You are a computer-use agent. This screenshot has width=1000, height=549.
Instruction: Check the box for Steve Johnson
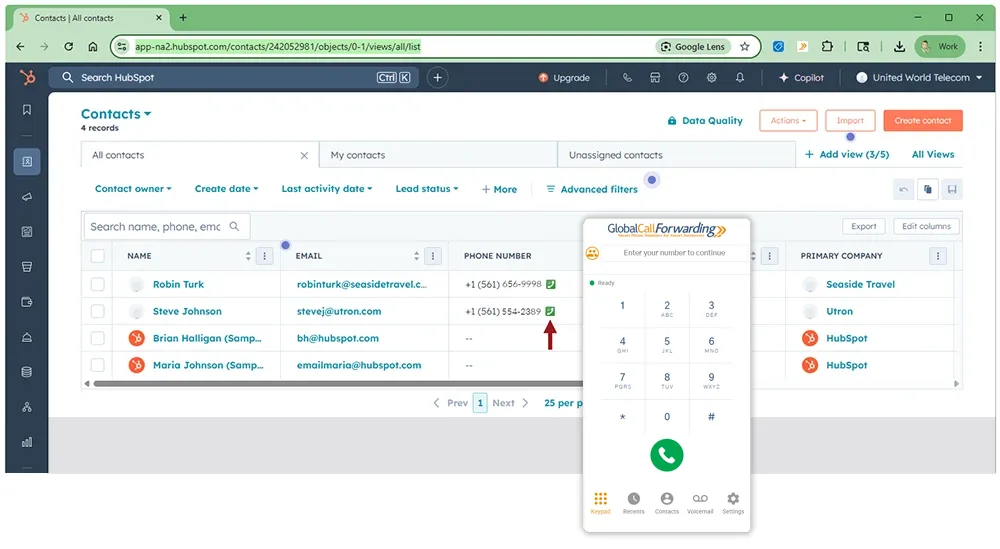point(98,311)
